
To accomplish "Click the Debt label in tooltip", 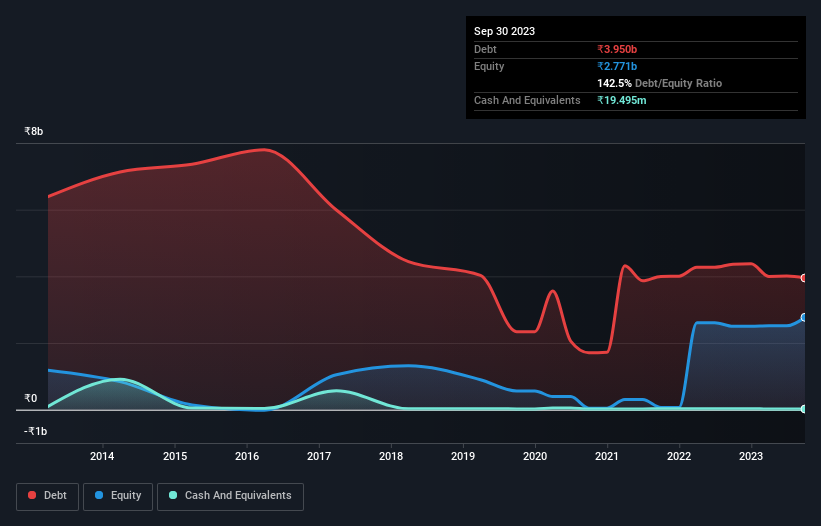I will point(485,49).
